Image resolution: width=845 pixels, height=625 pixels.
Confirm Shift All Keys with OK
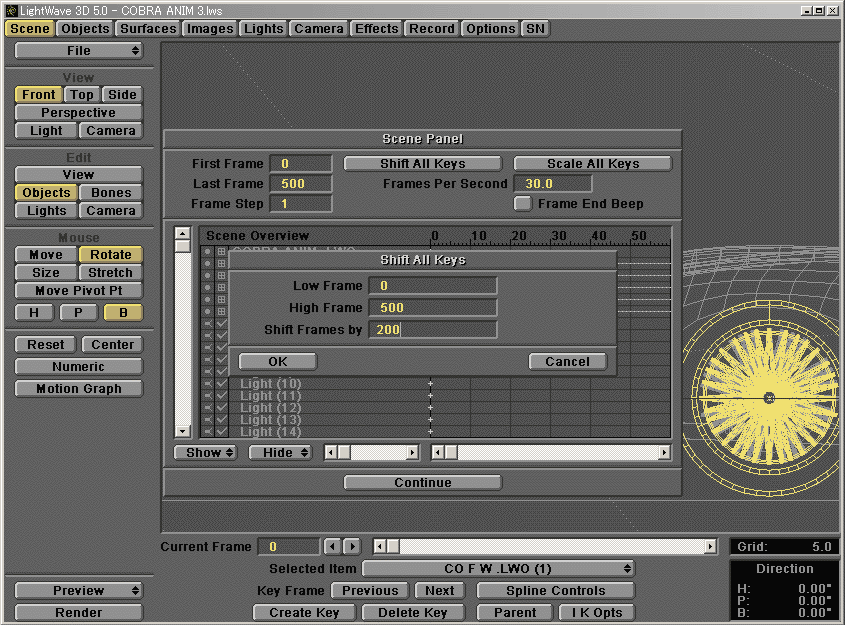click(277, 362)
